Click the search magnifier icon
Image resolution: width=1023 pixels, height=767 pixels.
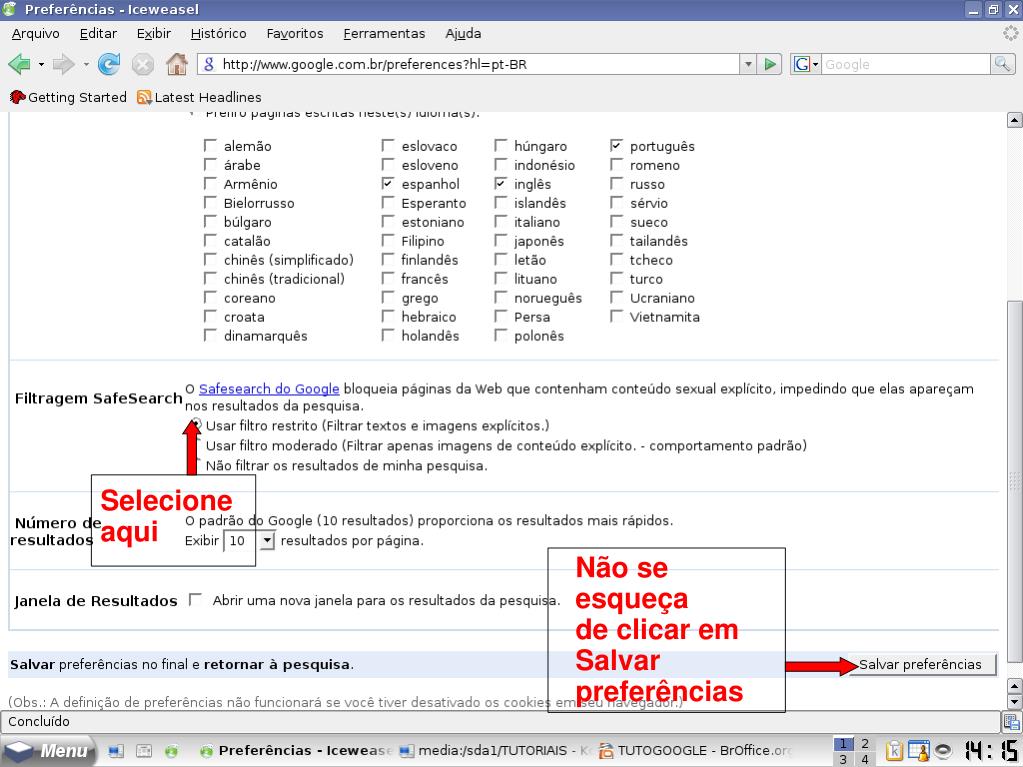click(1002, 64)
